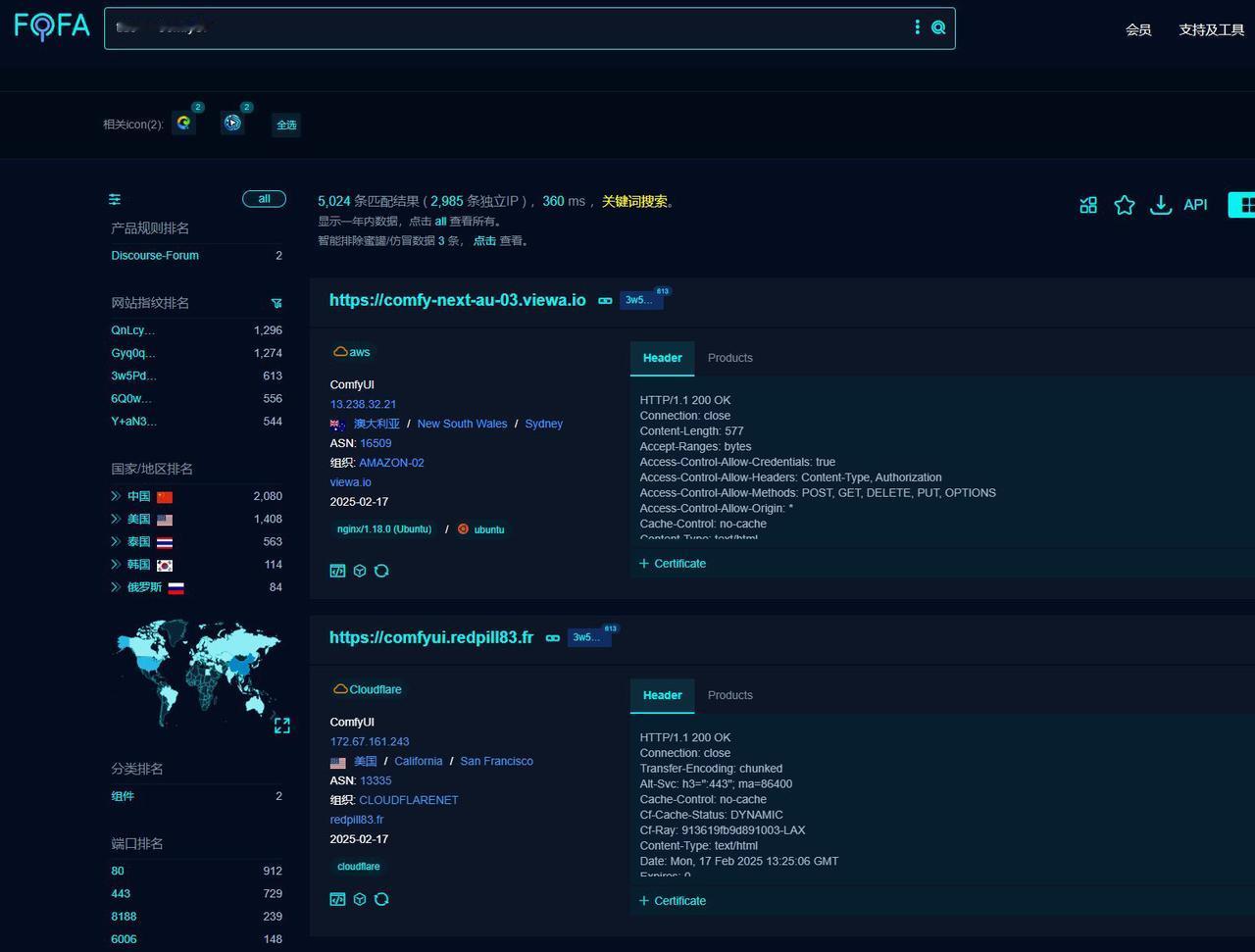Image resolution: width=1255 pixels, height=952 pixels.
Task: Click cube icon for redpill83.fr result
Action: [360, 899]
